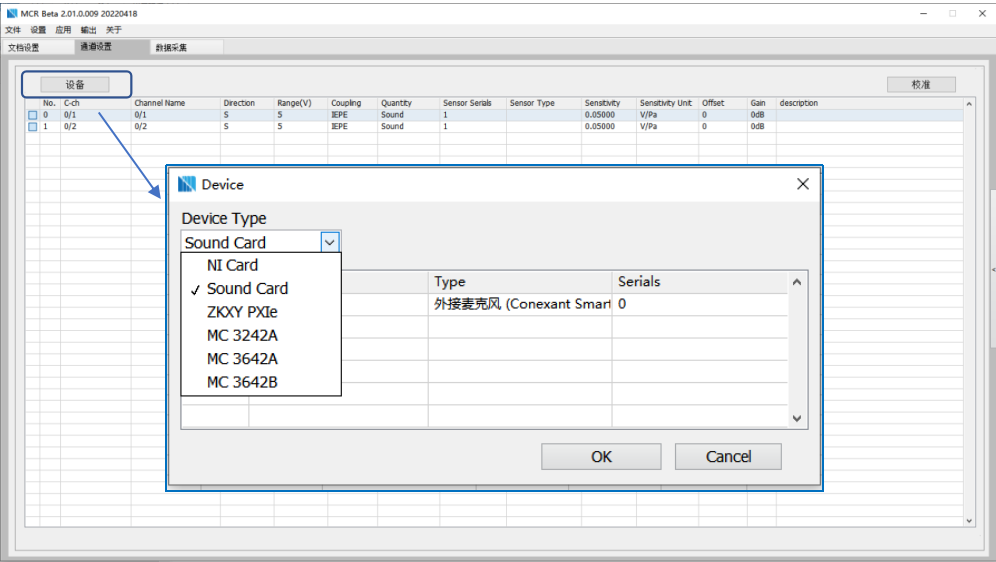Screen dimensions: 996x562
Task: Open the 应用 (Application) menu
Action: [63, 30]
